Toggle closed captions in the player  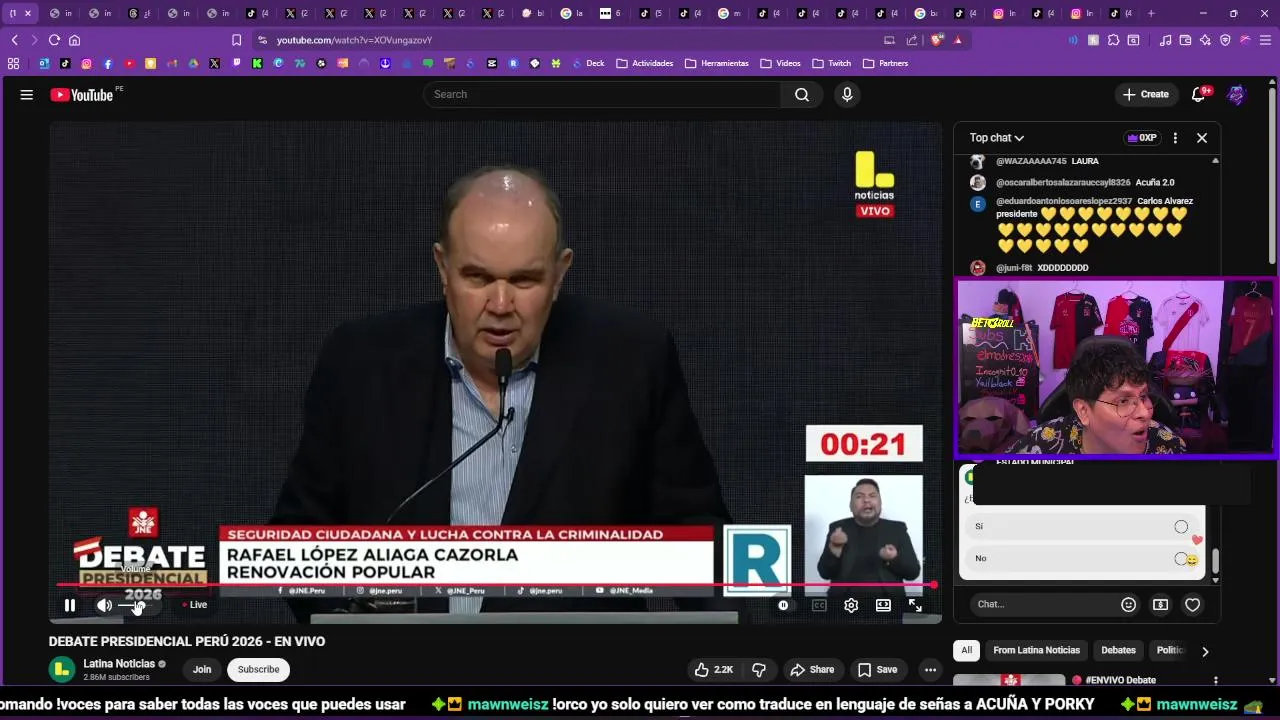[x=819, y=605]
